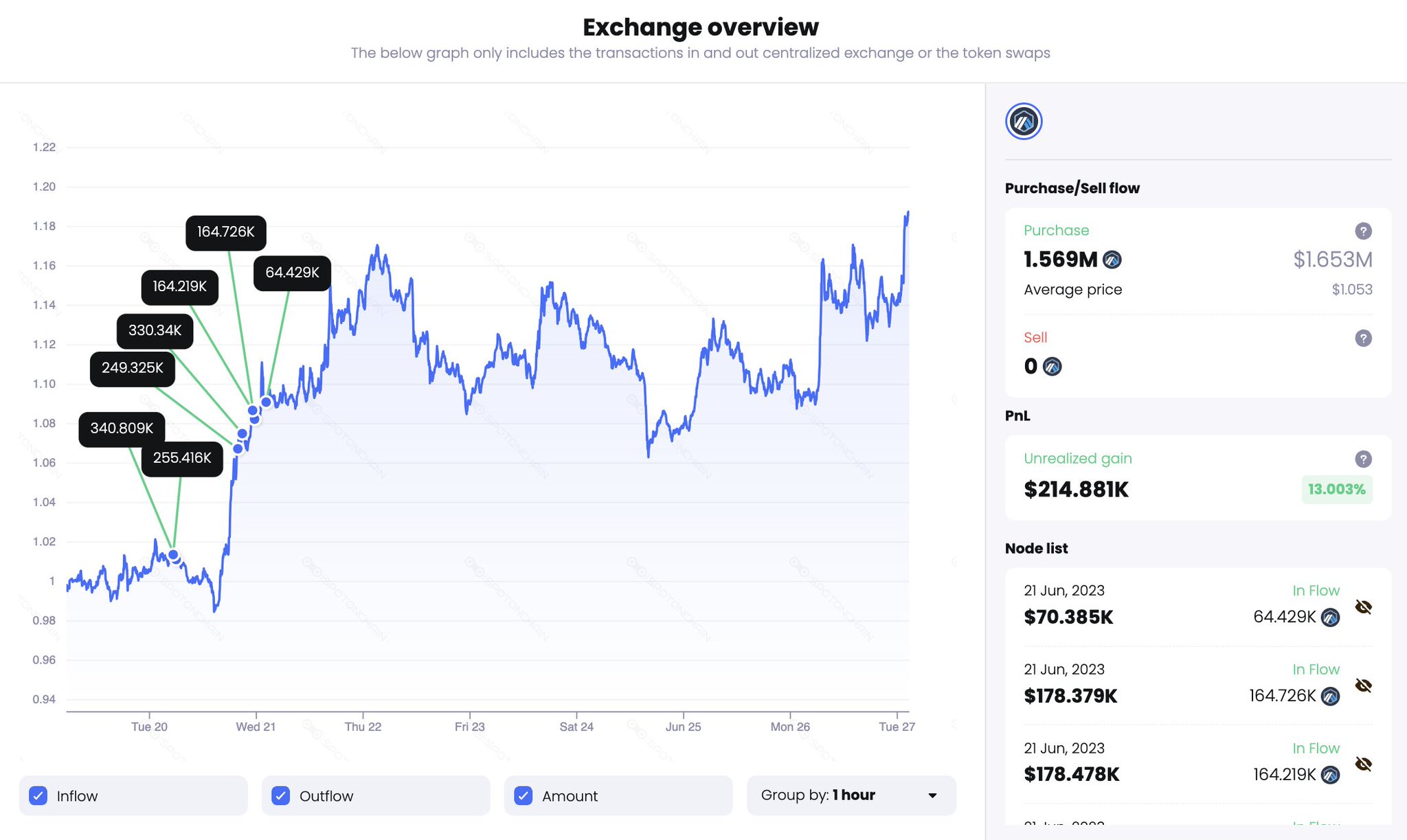Hide the $178.379K node using its eye icon

click(x=1363, y=685)
